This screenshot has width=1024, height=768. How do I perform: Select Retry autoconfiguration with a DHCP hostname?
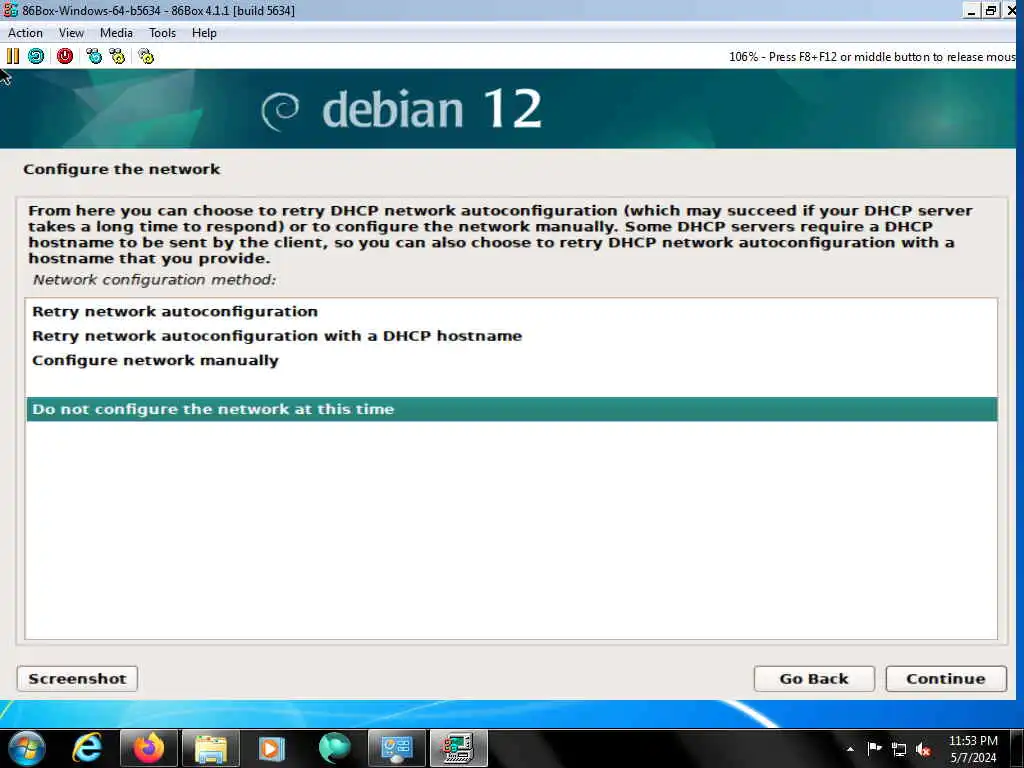[x=511, y=336]
